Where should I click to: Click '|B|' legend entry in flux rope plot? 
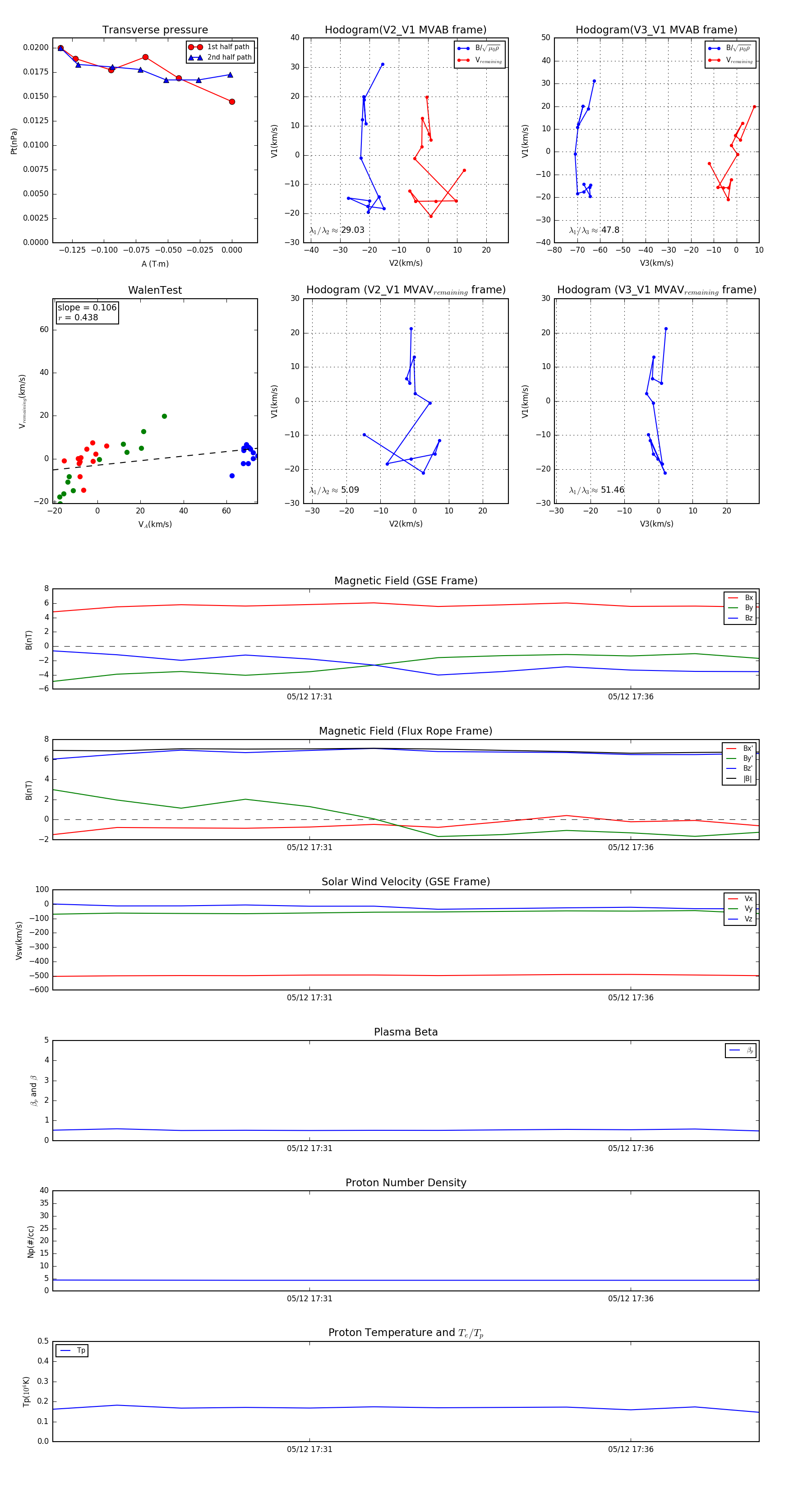pyautogui.click(x=739, y=779)
